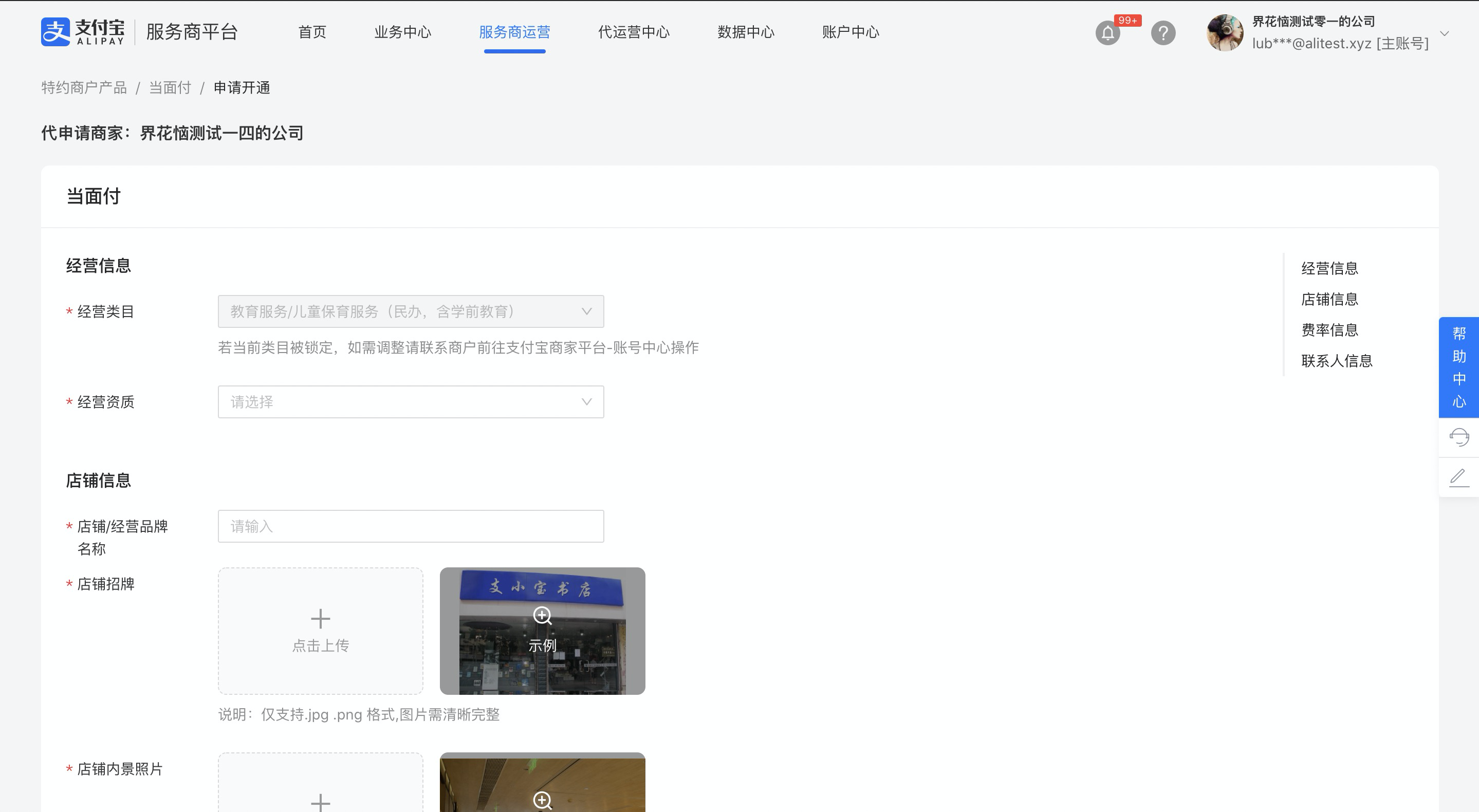This screenshot has width=1479, height=812.
Task: Click the lub***@alitest.xyz account text
Action: coord(1341,44)
